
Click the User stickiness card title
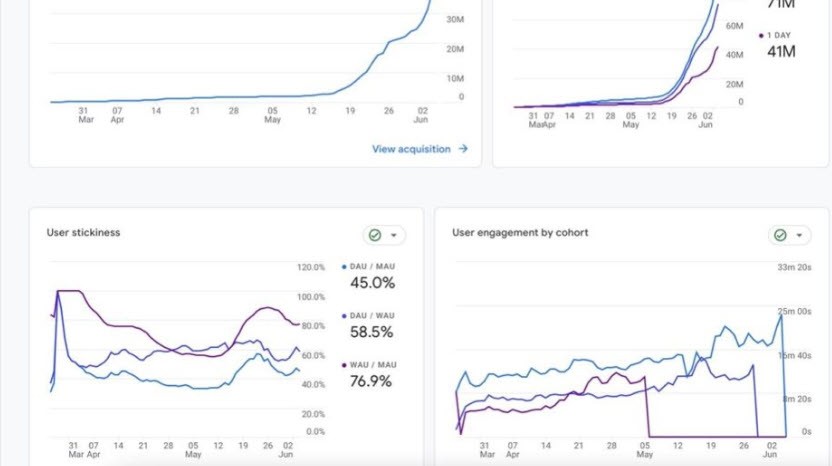83,232
